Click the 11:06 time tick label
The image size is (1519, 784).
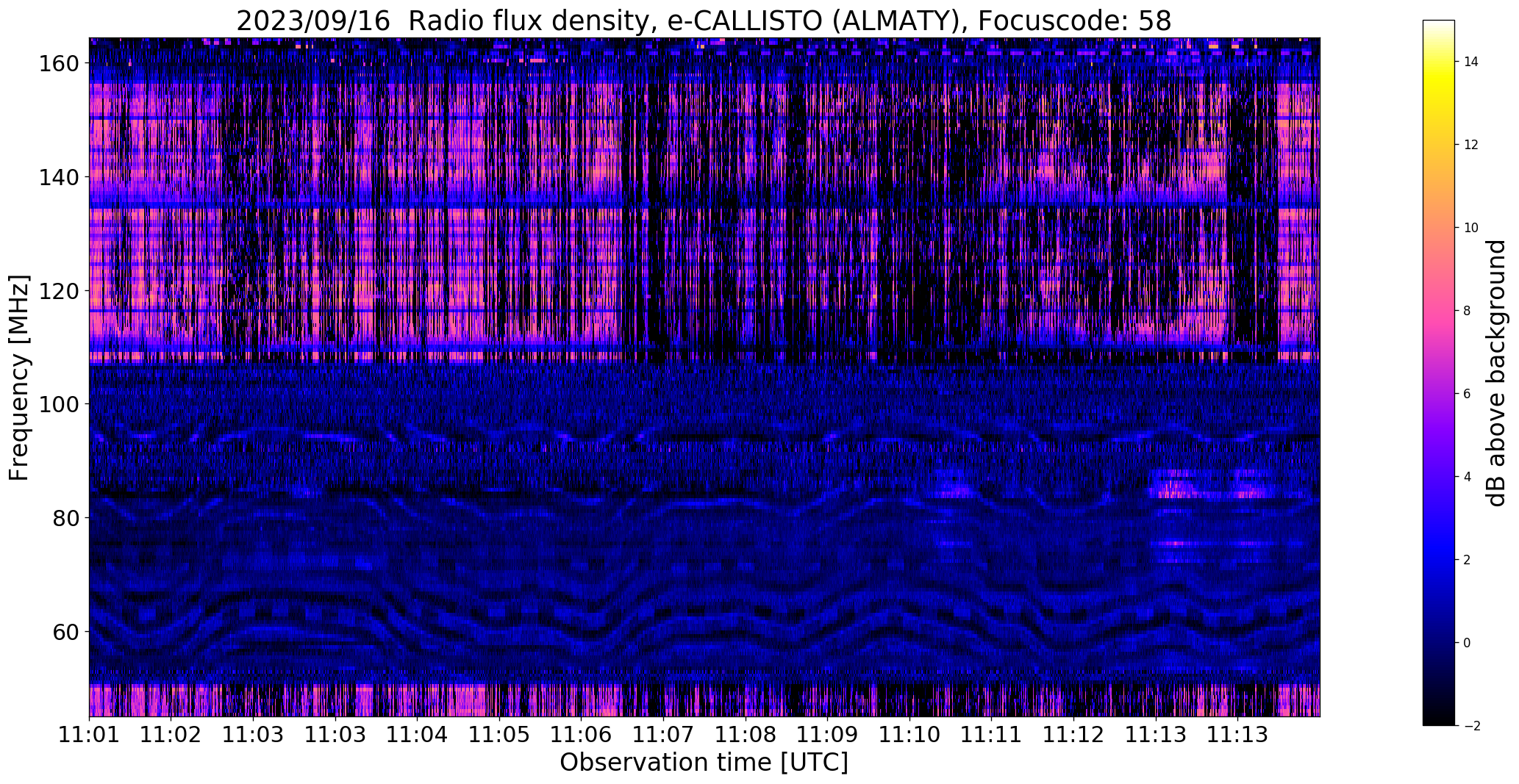tap(582, 735)
